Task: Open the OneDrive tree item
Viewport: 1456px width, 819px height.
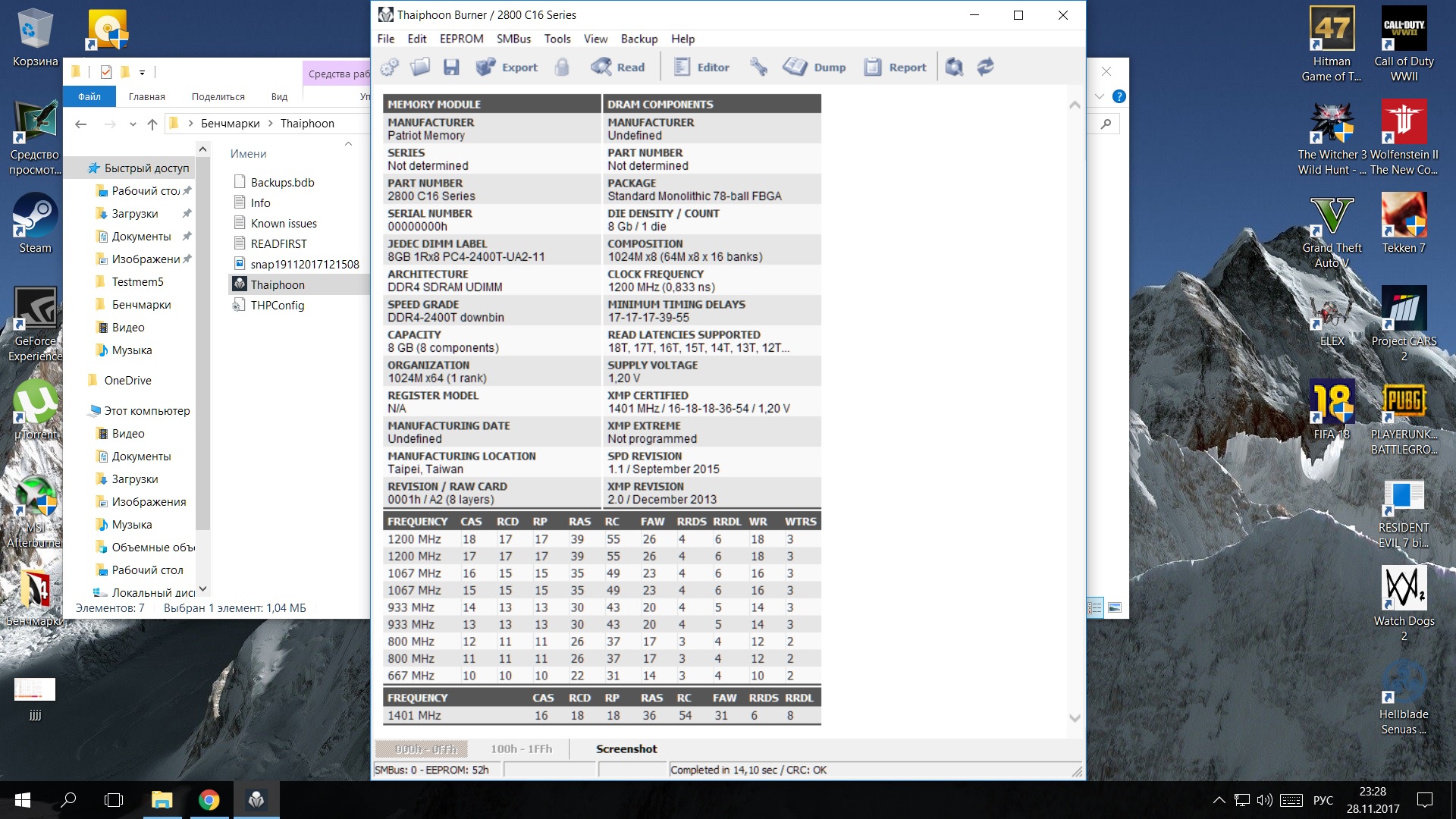Action: (x=127, y=381)
